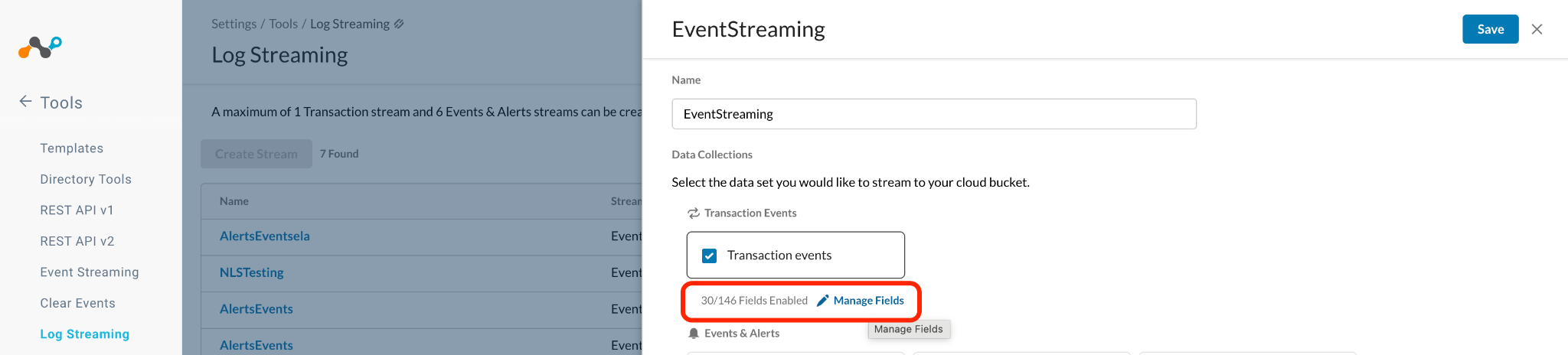Open the Manage Fields link

(868, 301)
